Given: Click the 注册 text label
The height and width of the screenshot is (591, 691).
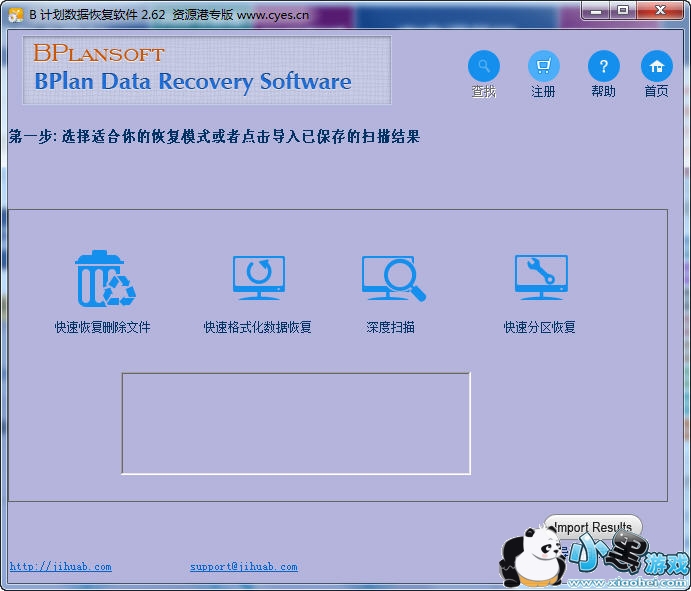Looking at the screenshot, I should coord(543,92).
